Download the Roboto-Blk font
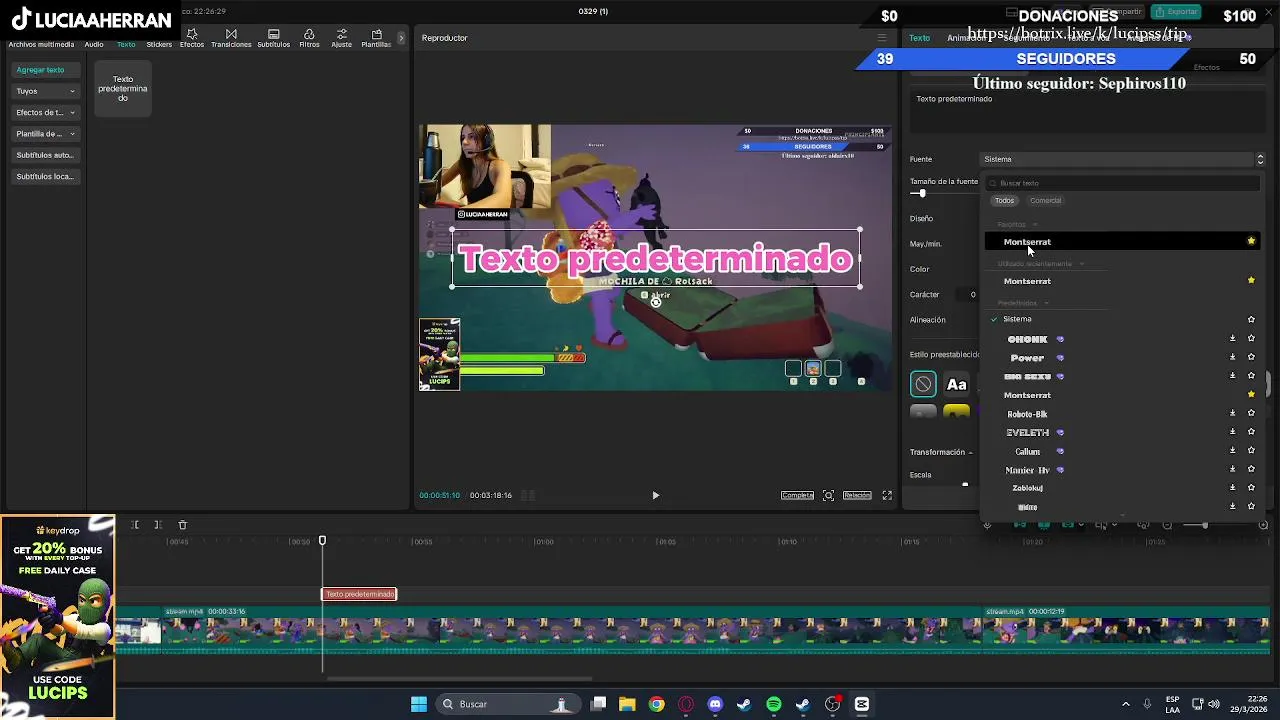The image size is (1280, 720). tap(1232, 413)
